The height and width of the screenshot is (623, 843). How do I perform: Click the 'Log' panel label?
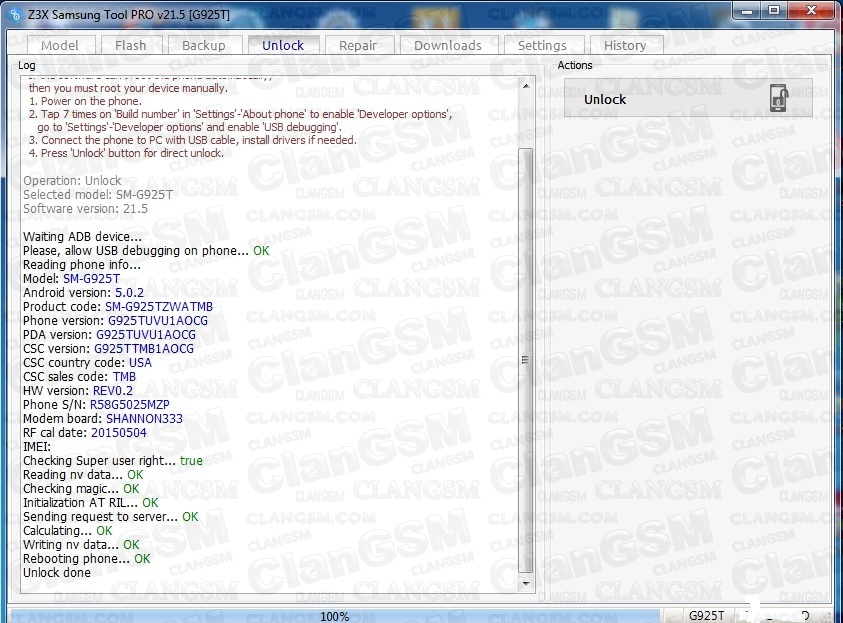click(x=27, y=65)
